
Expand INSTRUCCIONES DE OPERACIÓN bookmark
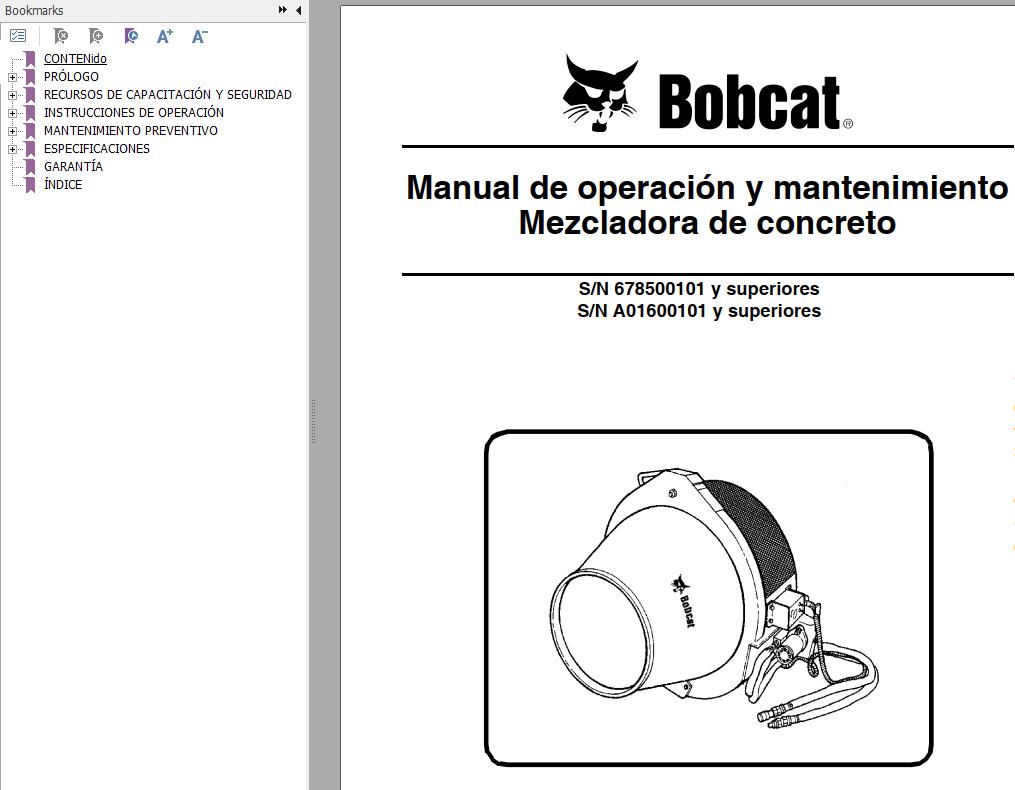12,113
